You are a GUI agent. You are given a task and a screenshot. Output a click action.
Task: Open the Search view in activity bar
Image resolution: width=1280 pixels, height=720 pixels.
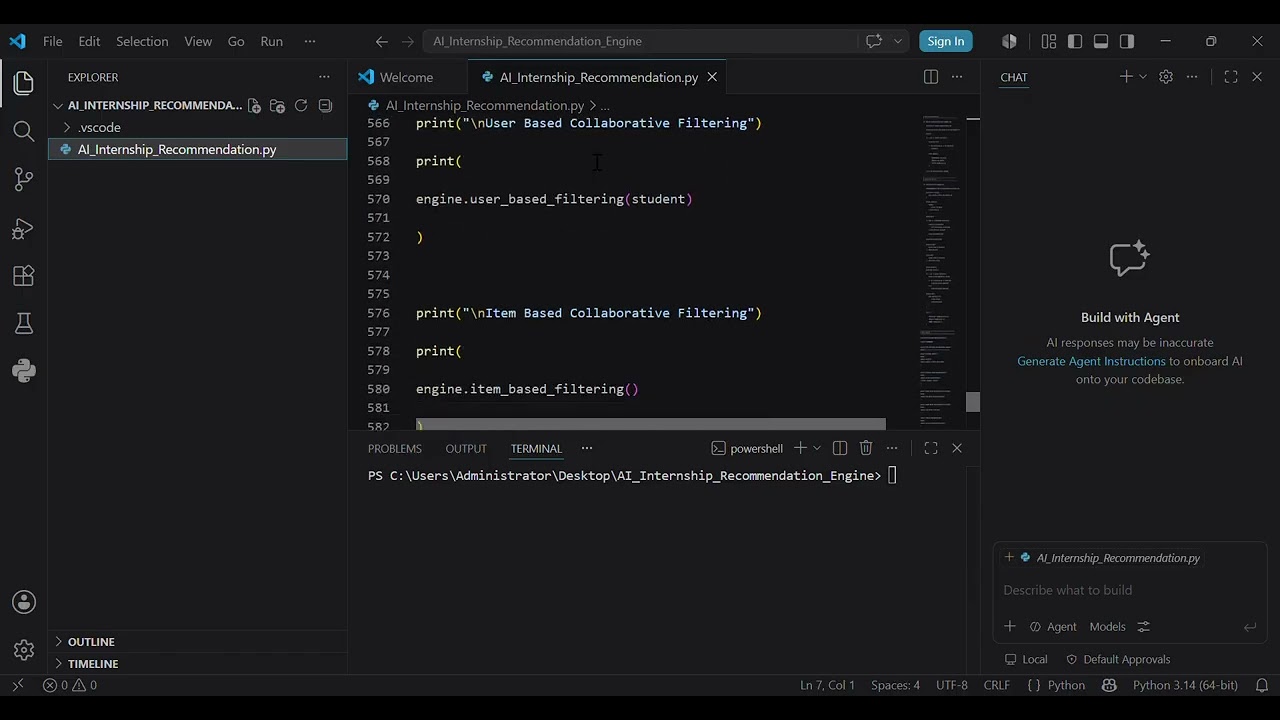click(x=24, y=131)
